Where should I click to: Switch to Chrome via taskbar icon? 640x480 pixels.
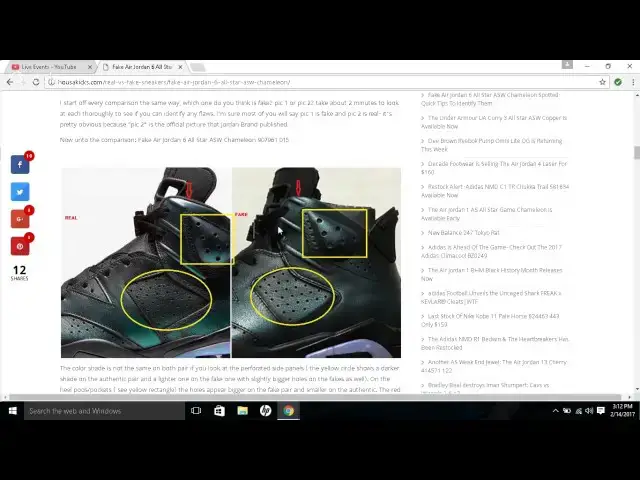tap(289, 411)
